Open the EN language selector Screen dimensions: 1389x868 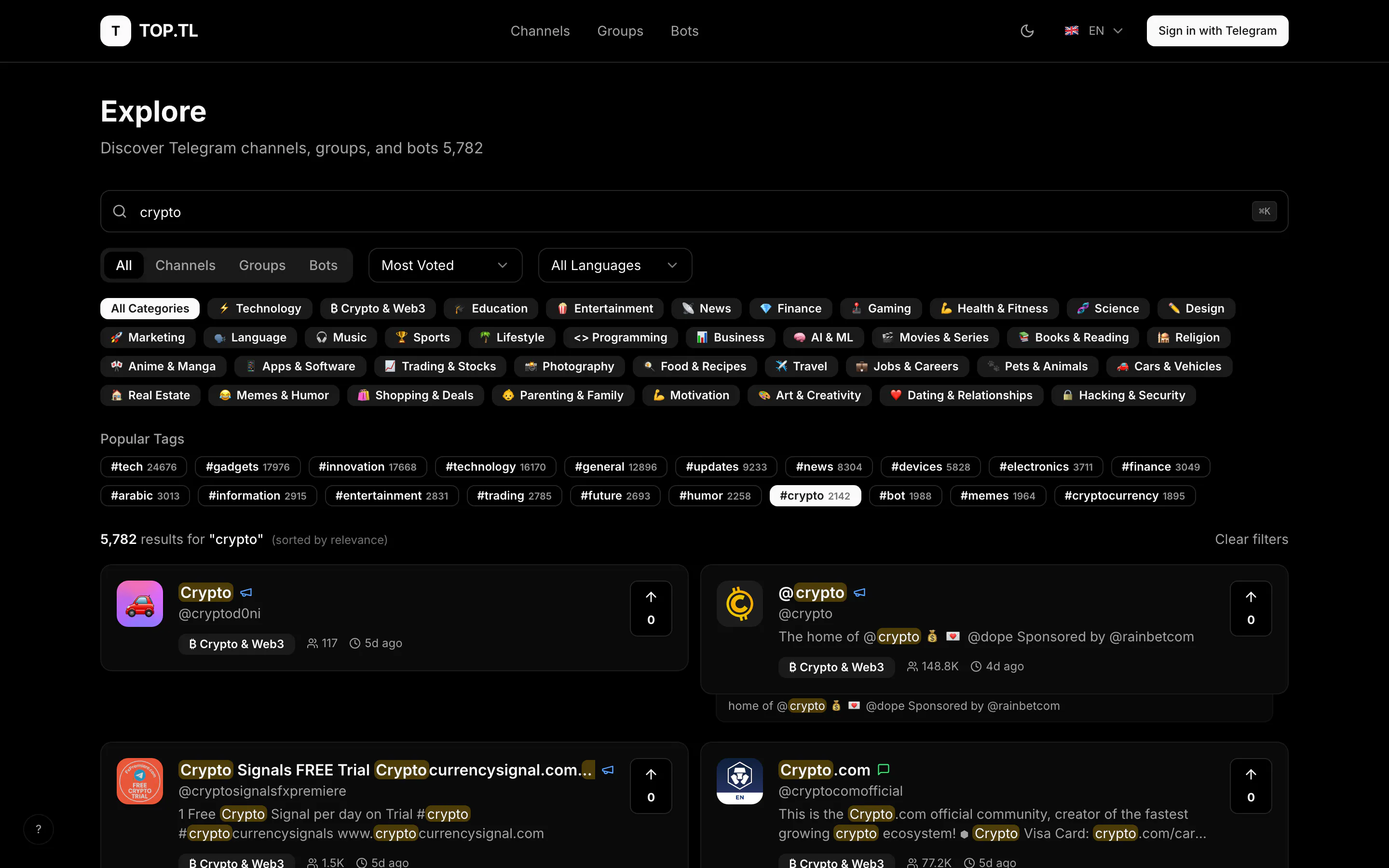1094,31
